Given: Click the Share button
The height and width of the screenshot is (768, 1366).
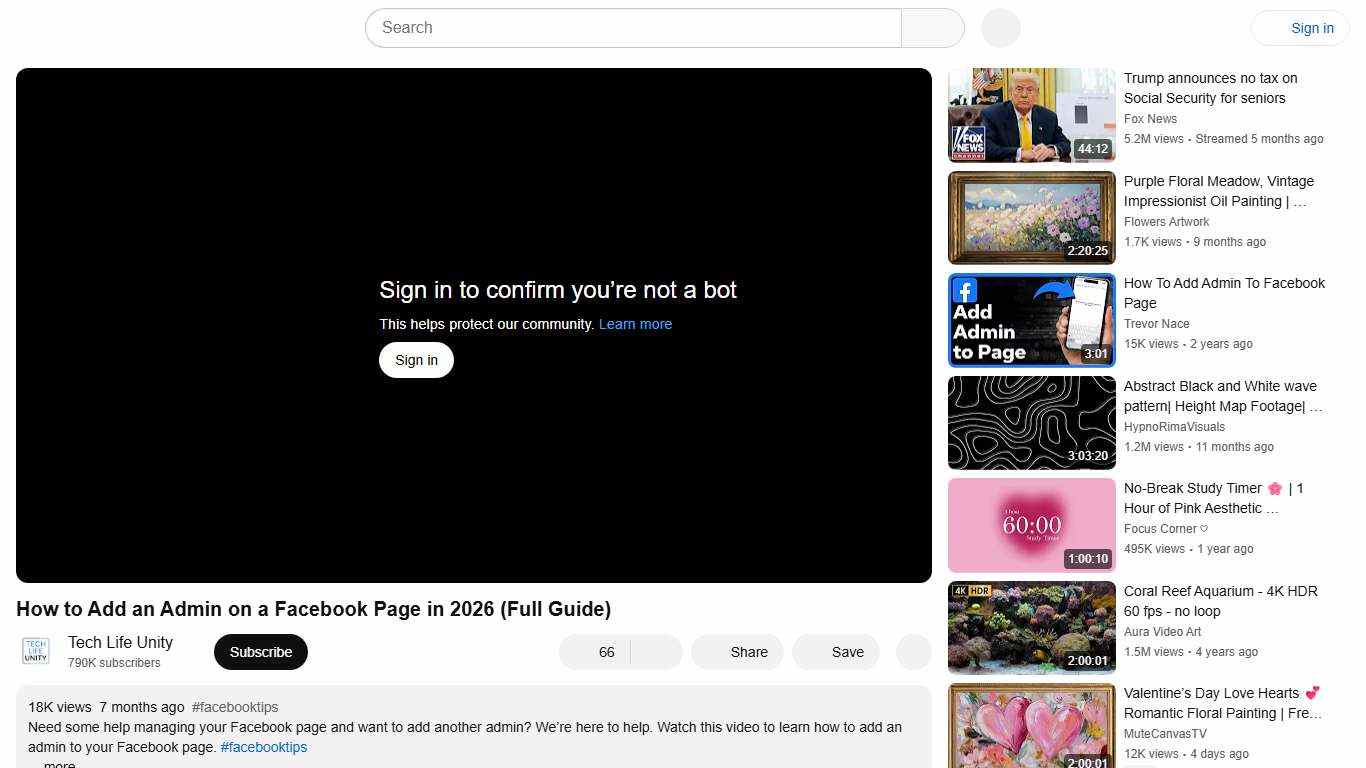Looking at the screenshot, I should click(737, 651).
